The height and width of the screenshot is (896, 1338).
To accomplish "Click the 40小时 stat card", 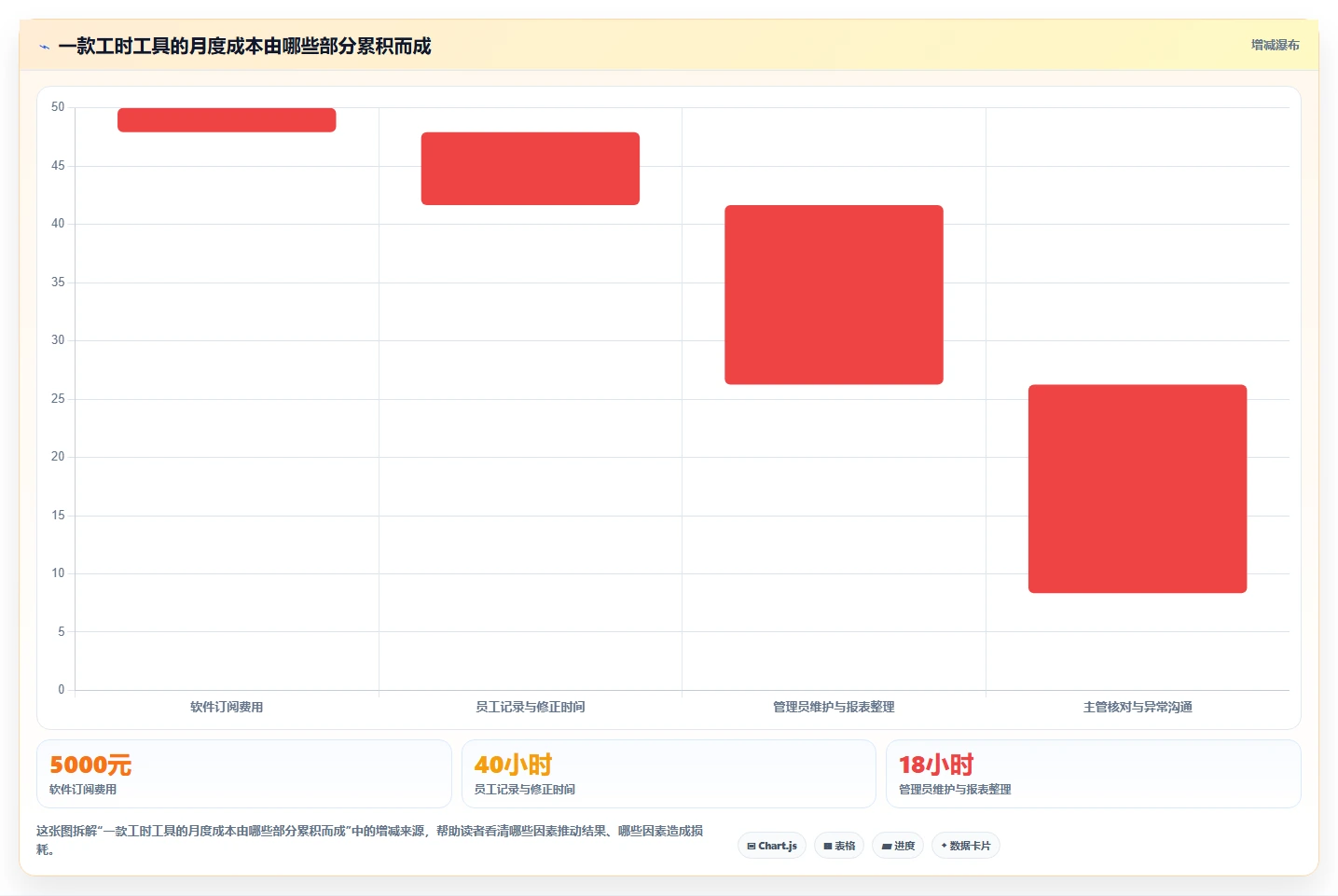I will (669, 774).
